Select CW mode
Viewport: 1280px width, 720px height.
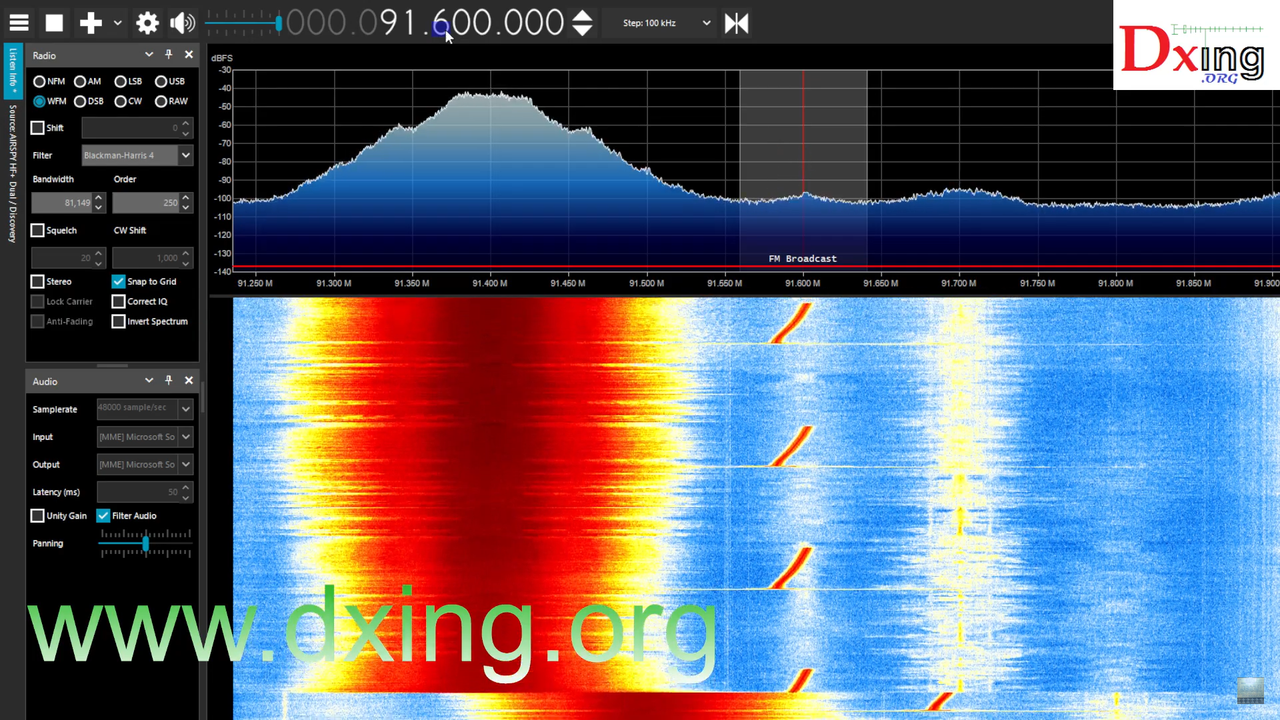tap(128, 101)
